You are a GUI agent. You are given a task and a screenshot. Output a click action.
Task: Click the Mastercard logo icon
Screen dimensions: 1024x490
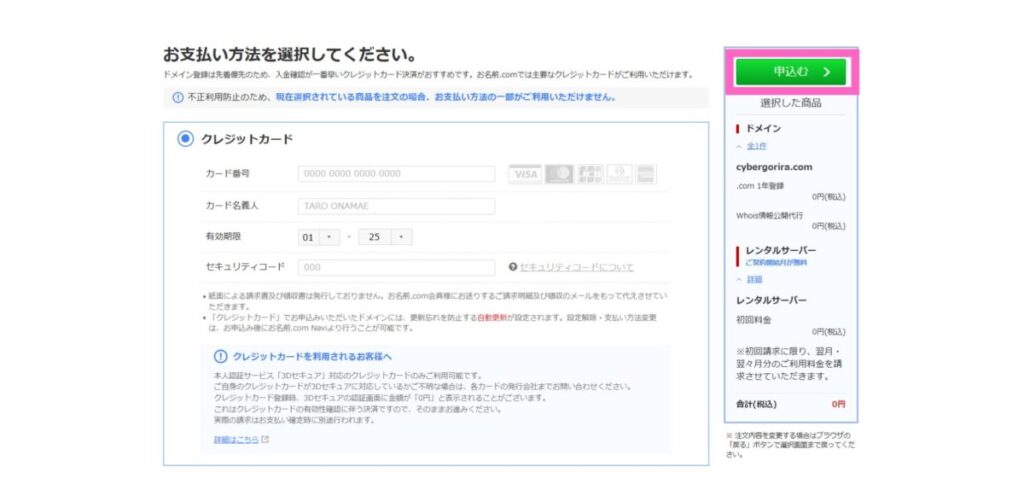pos(559,174)
